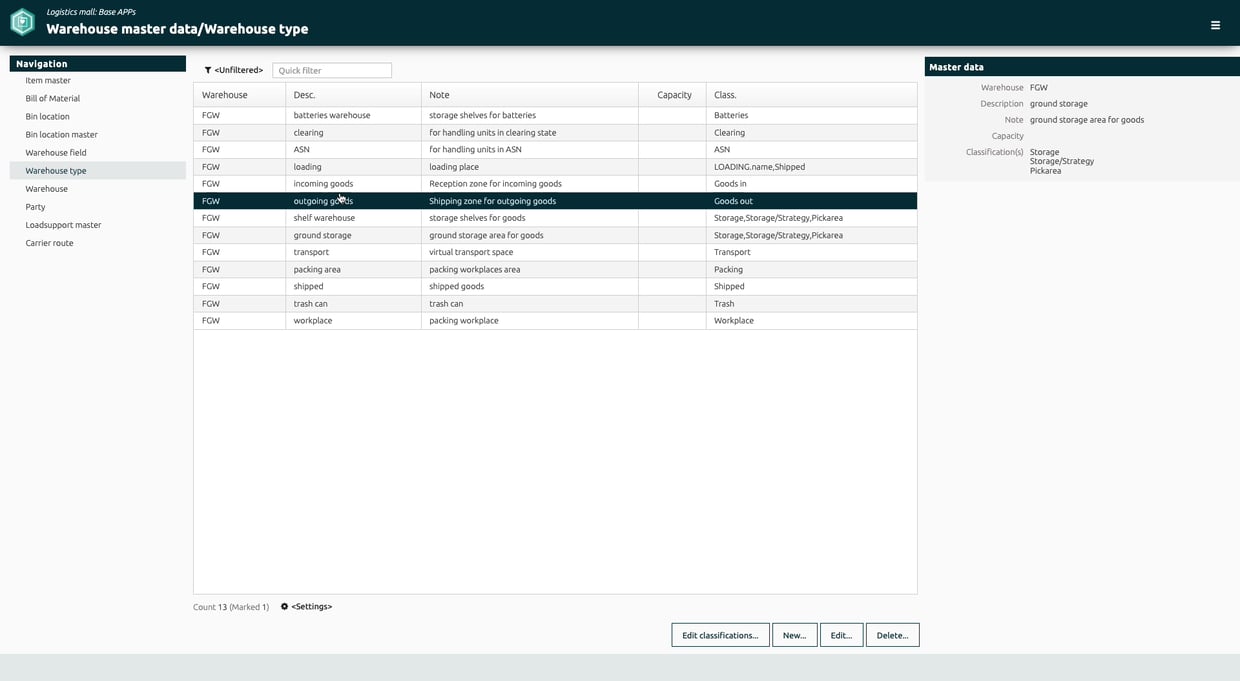Select Warehouse type in Navigation
1240x681 pixels.
(x=98, y=170)
